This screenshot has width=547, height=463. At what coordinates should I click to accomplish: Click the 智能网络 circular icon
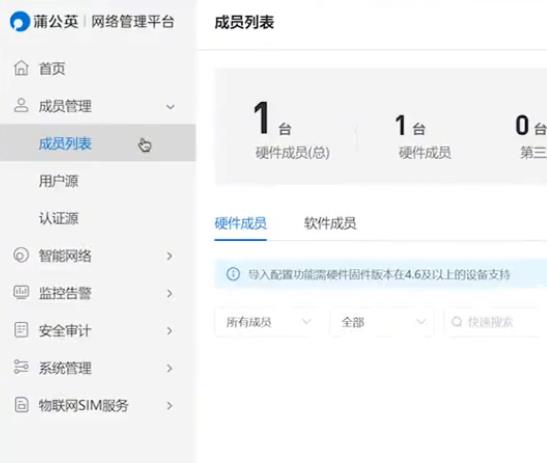point(21,255)
